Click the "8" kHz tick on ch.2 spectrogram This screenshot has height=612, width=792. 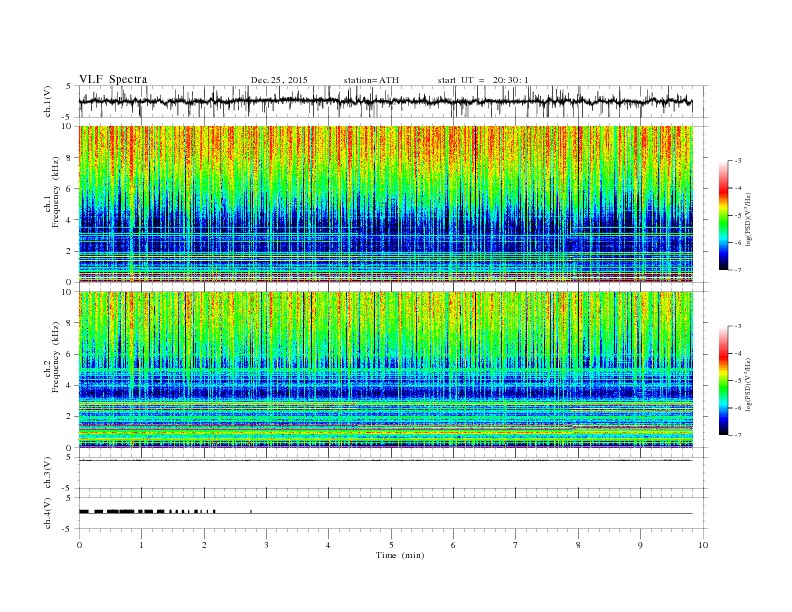coord(70,323)
